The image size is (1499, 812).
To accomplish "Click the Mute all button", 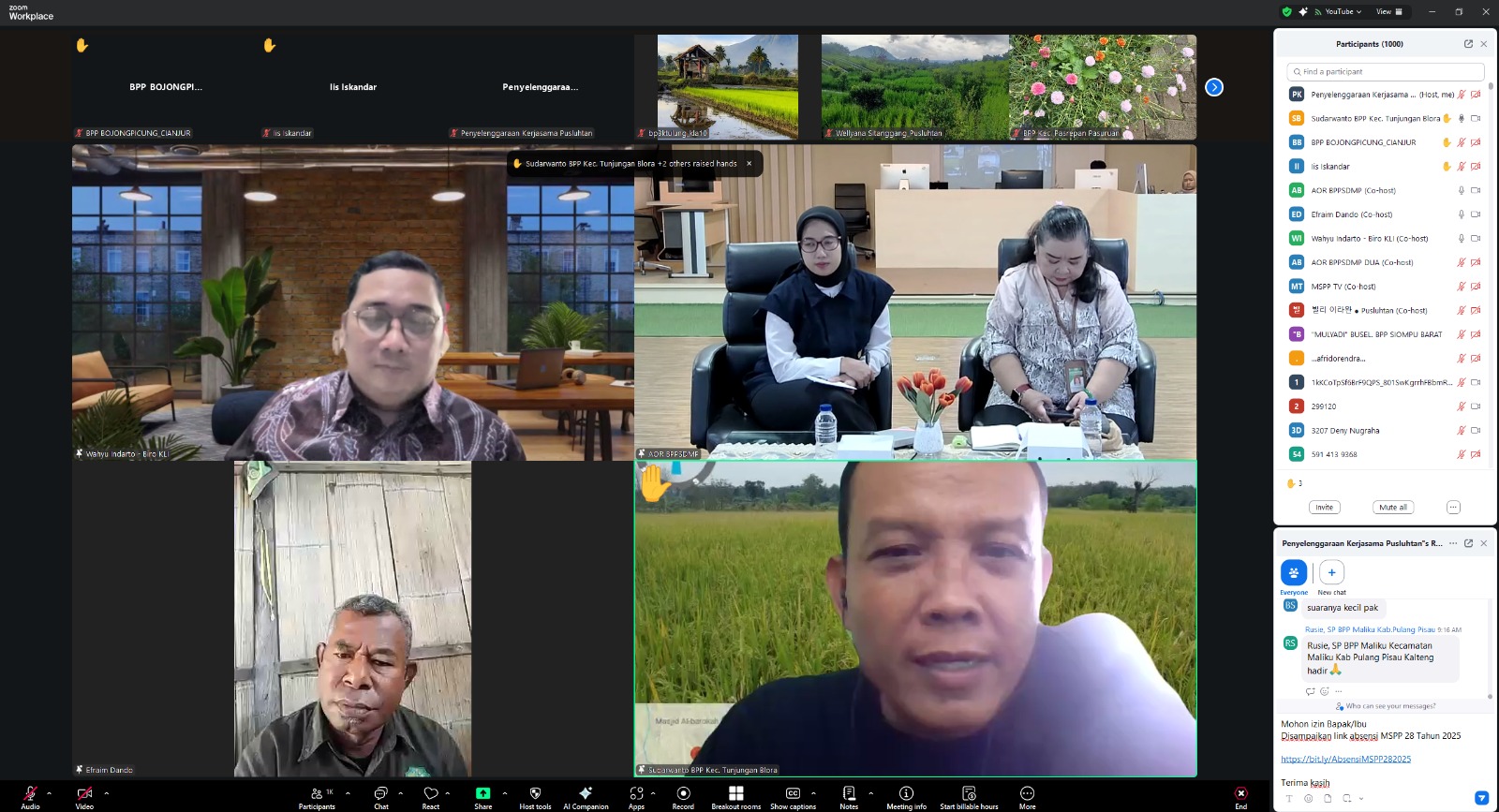I will click(1392, 508).
